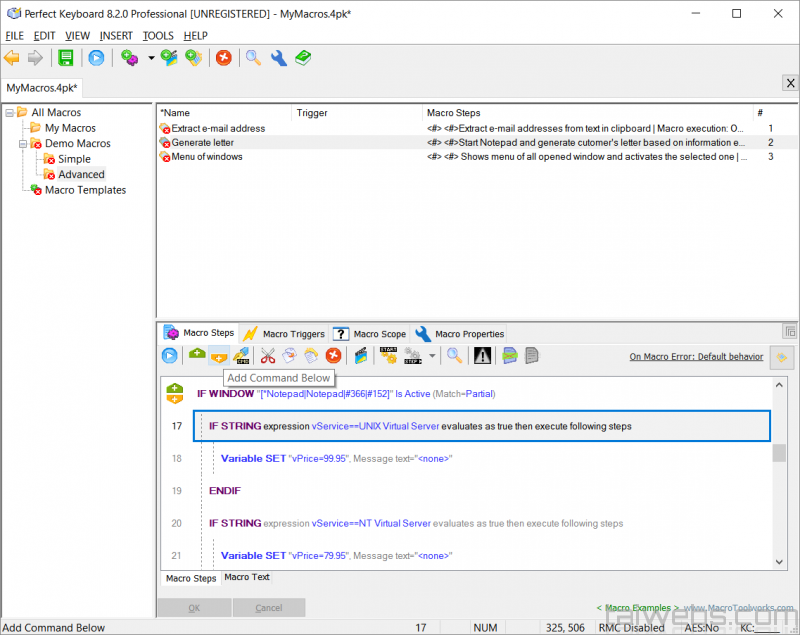Run the macro with the steps toolbar play icon
This screenshot has height=635, width=800.
(x=170, y=355)
